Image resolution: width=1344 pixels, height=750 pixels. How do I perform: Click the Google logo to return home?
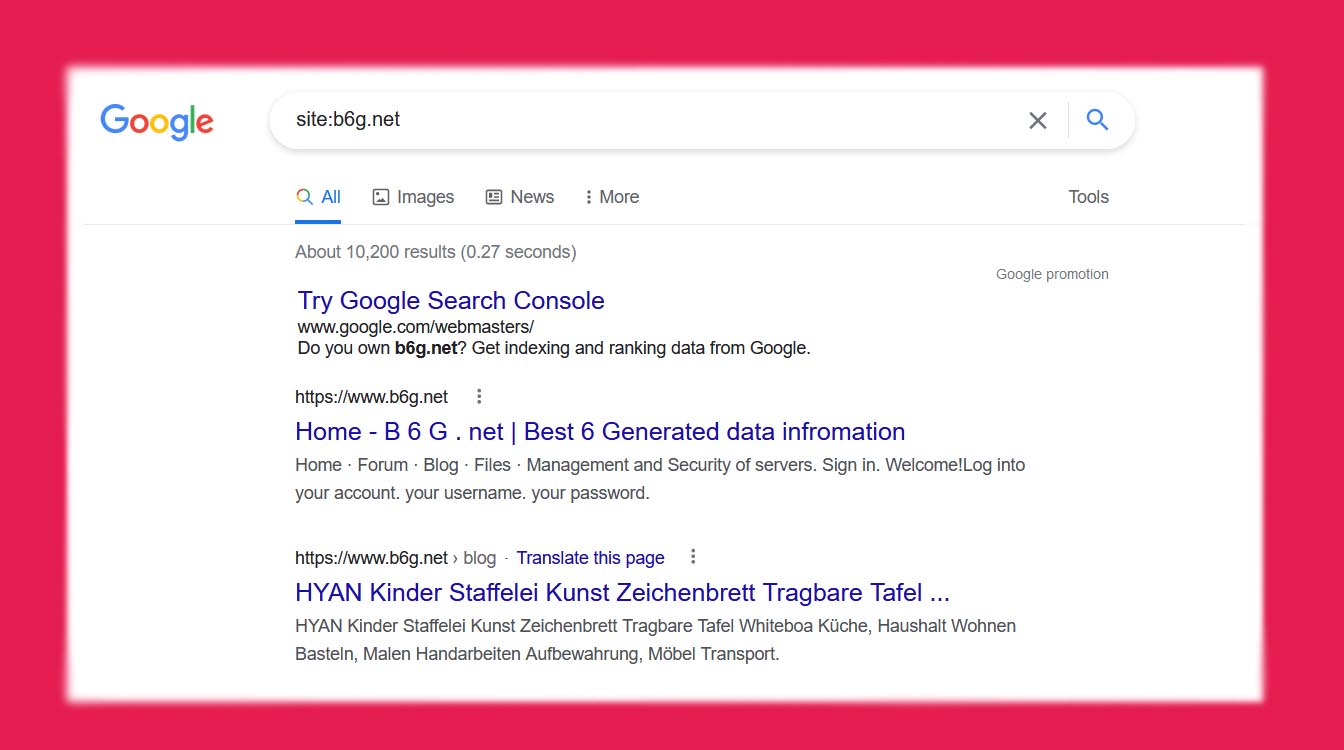(156, 121)
